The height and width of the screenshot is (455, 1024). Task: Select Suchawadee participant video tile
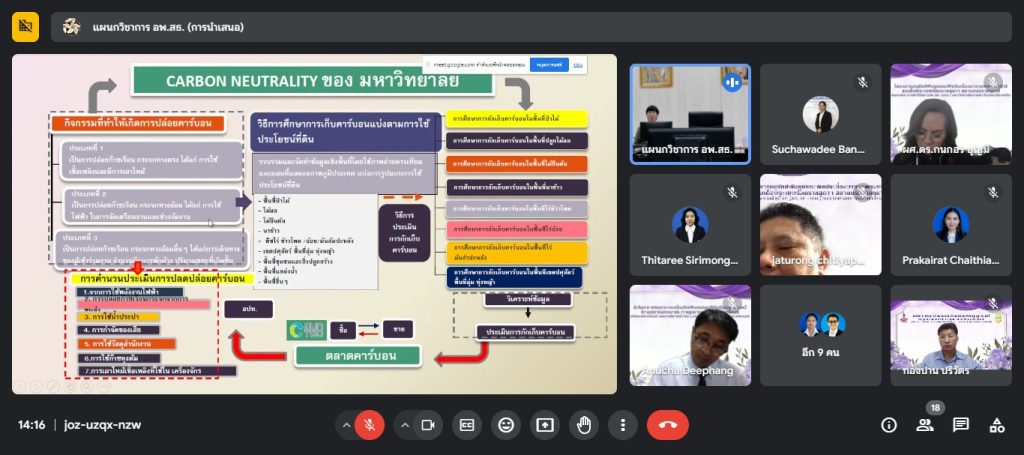[820, 114]
